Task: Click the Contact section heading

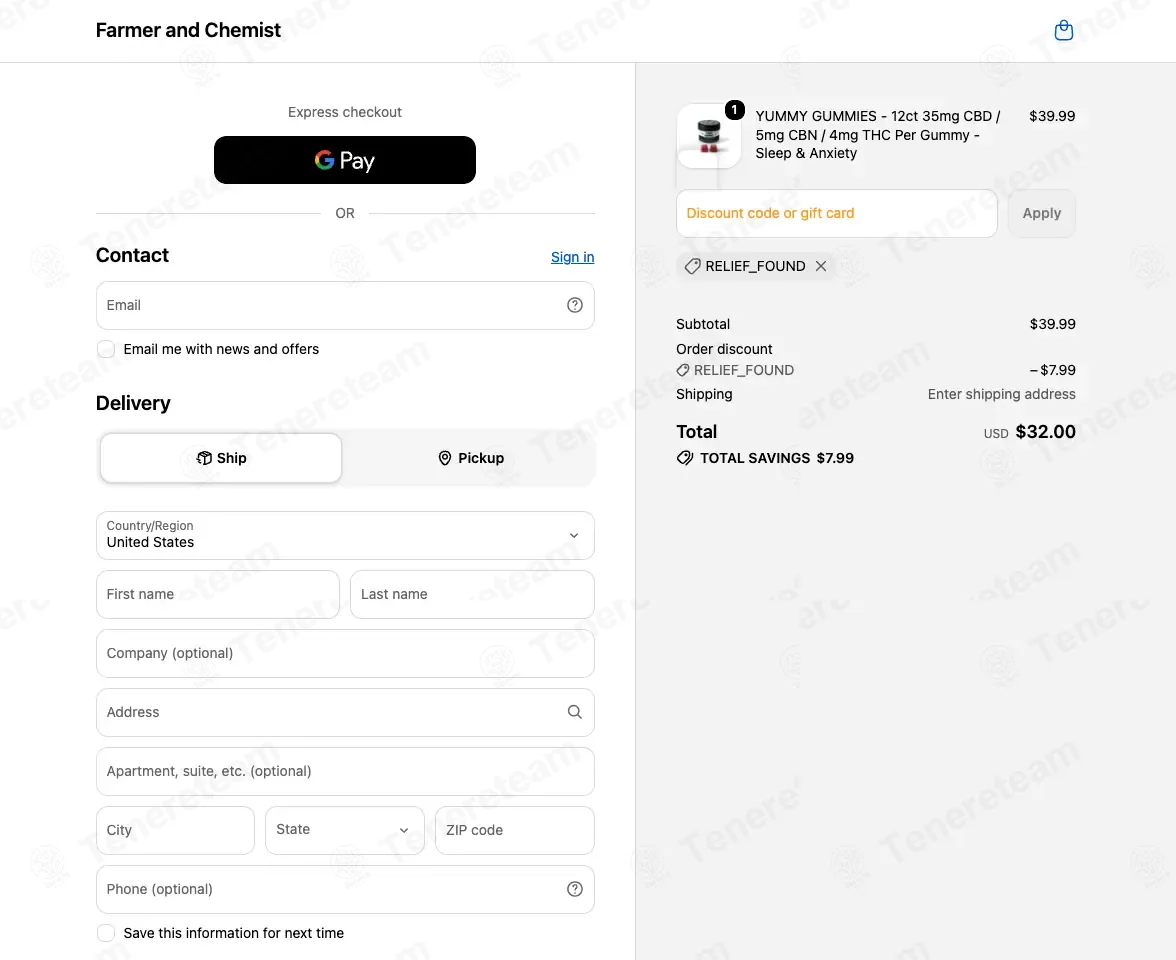Action: (132, 256)
